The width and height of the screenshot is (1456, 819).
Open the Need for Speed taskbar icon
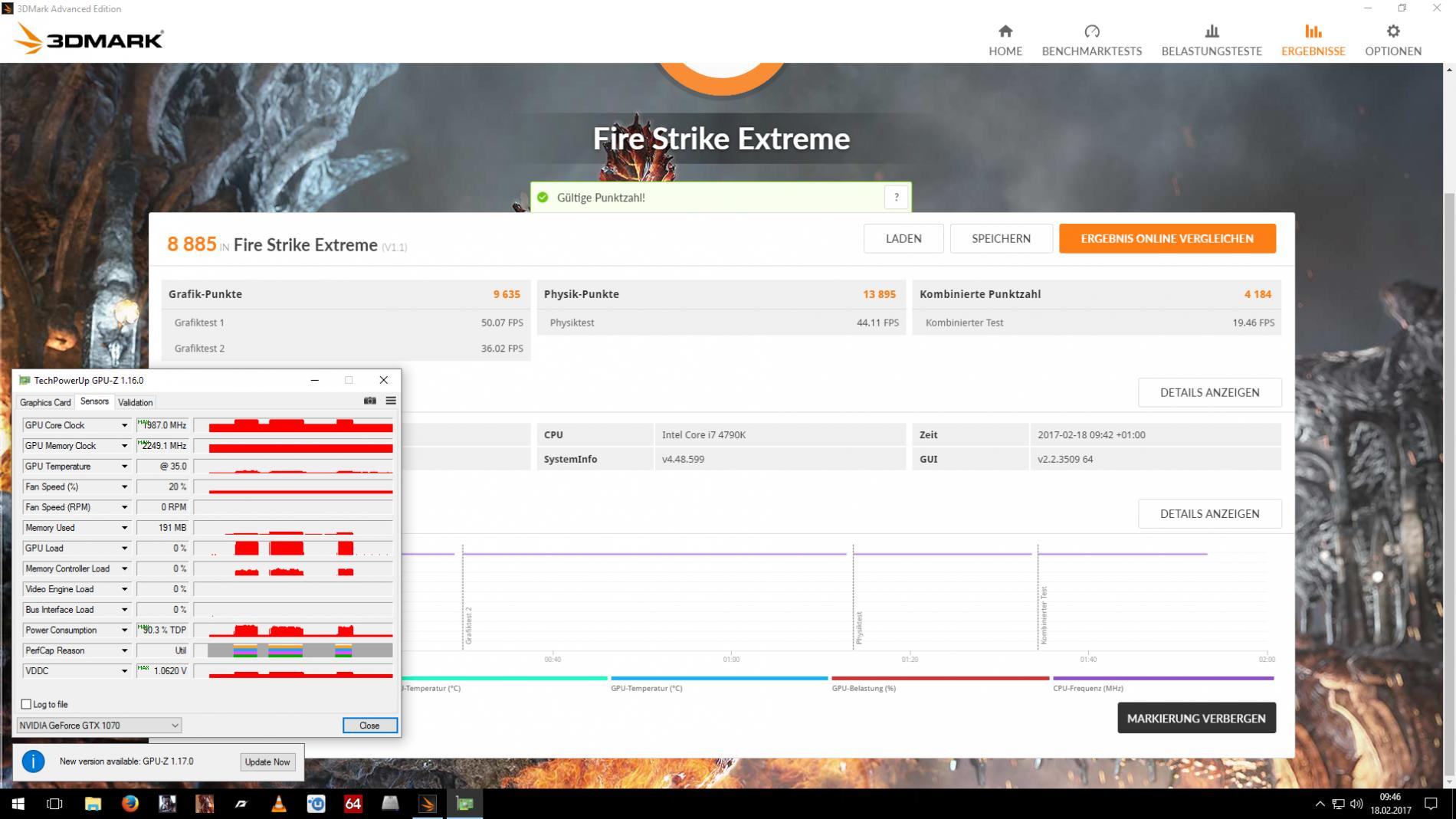point(241,804)
